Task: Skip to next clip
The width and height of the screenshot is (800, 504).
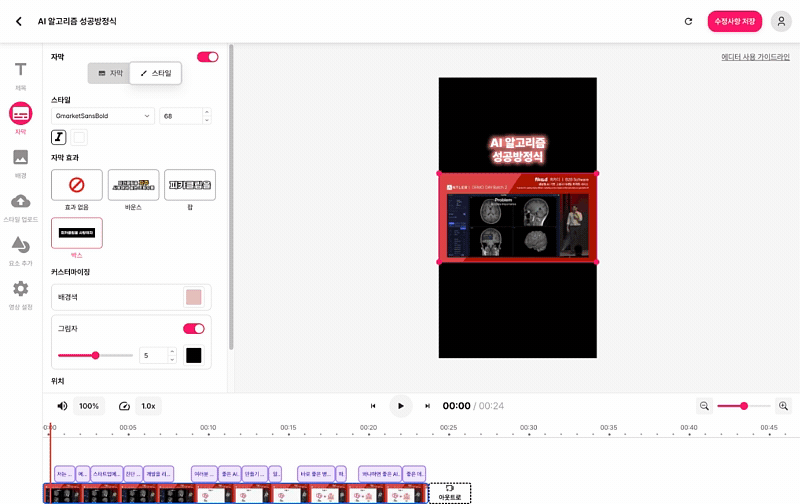Action: (428, 406)
